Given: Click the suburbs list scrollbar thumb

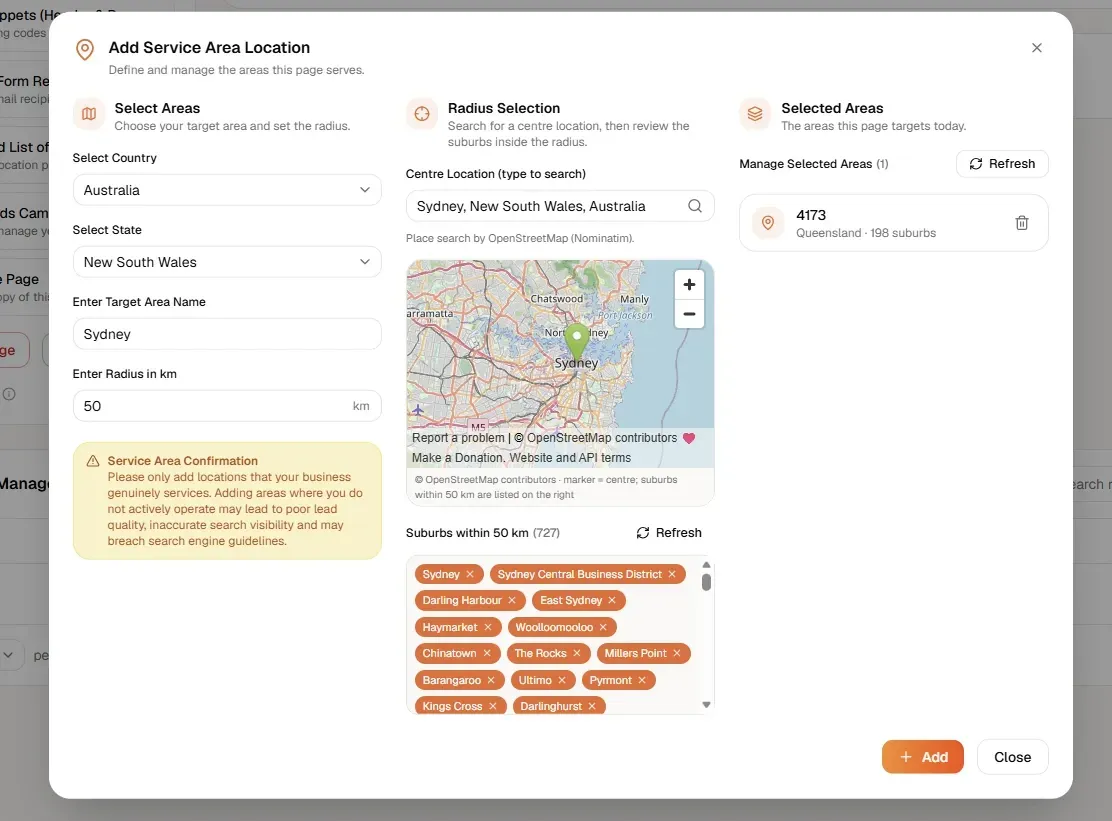Looking at the screenshot, I should (706, 582).
